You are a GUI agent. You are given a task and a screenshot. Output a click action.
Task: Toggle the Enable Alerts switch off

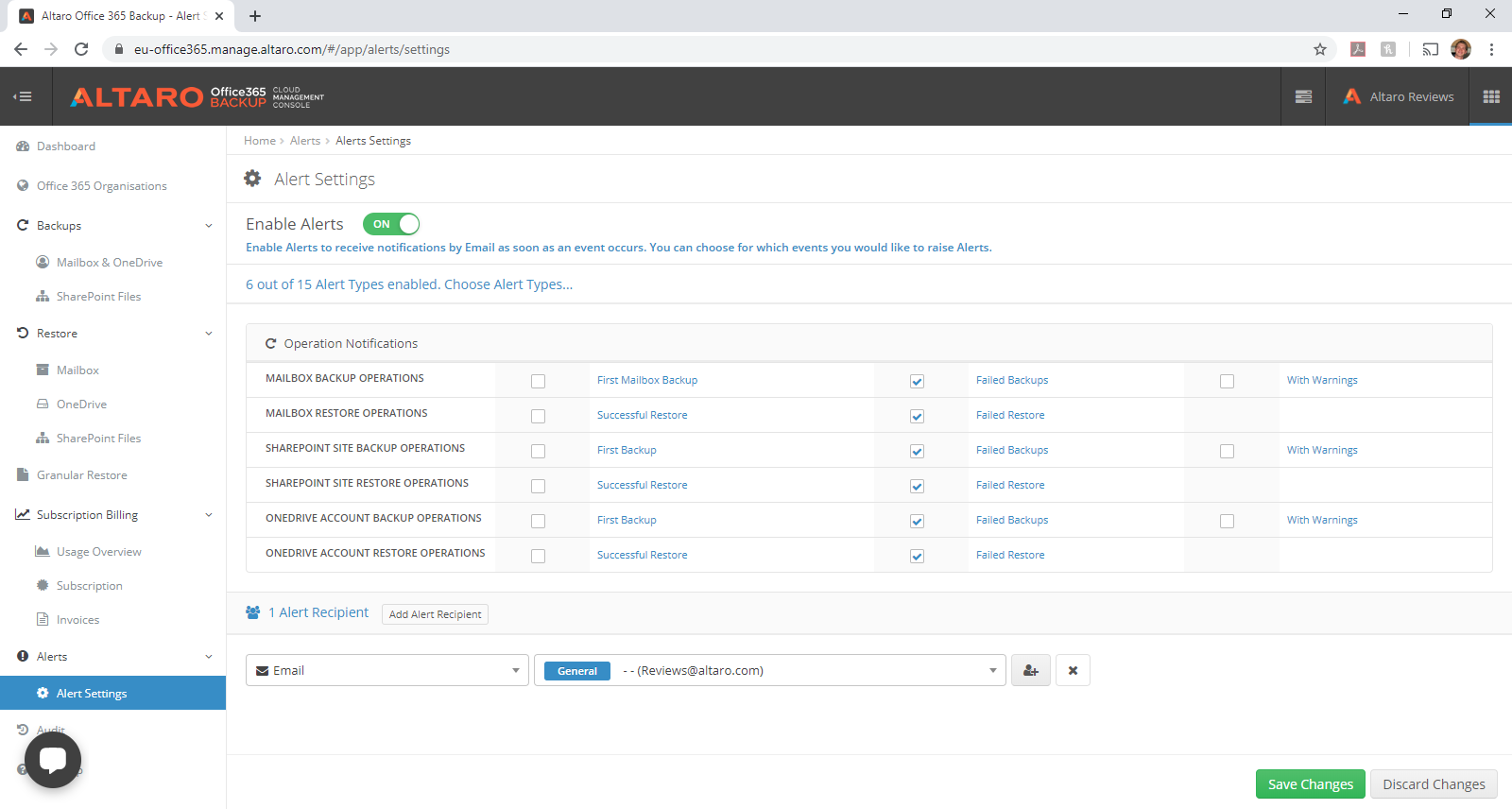click(x=391, y=224)
